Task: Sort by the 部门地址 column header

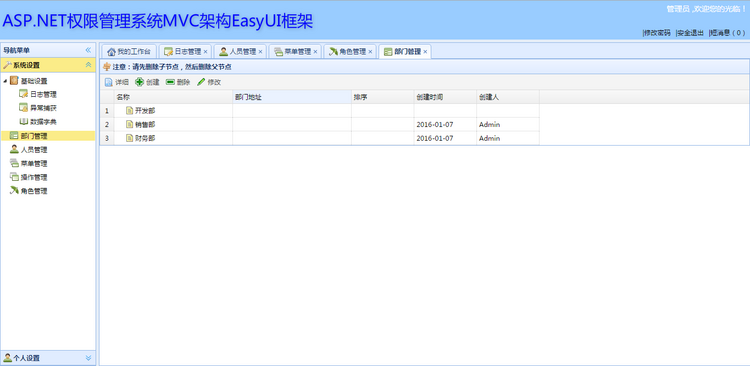Action: click(x=292, y=97)
